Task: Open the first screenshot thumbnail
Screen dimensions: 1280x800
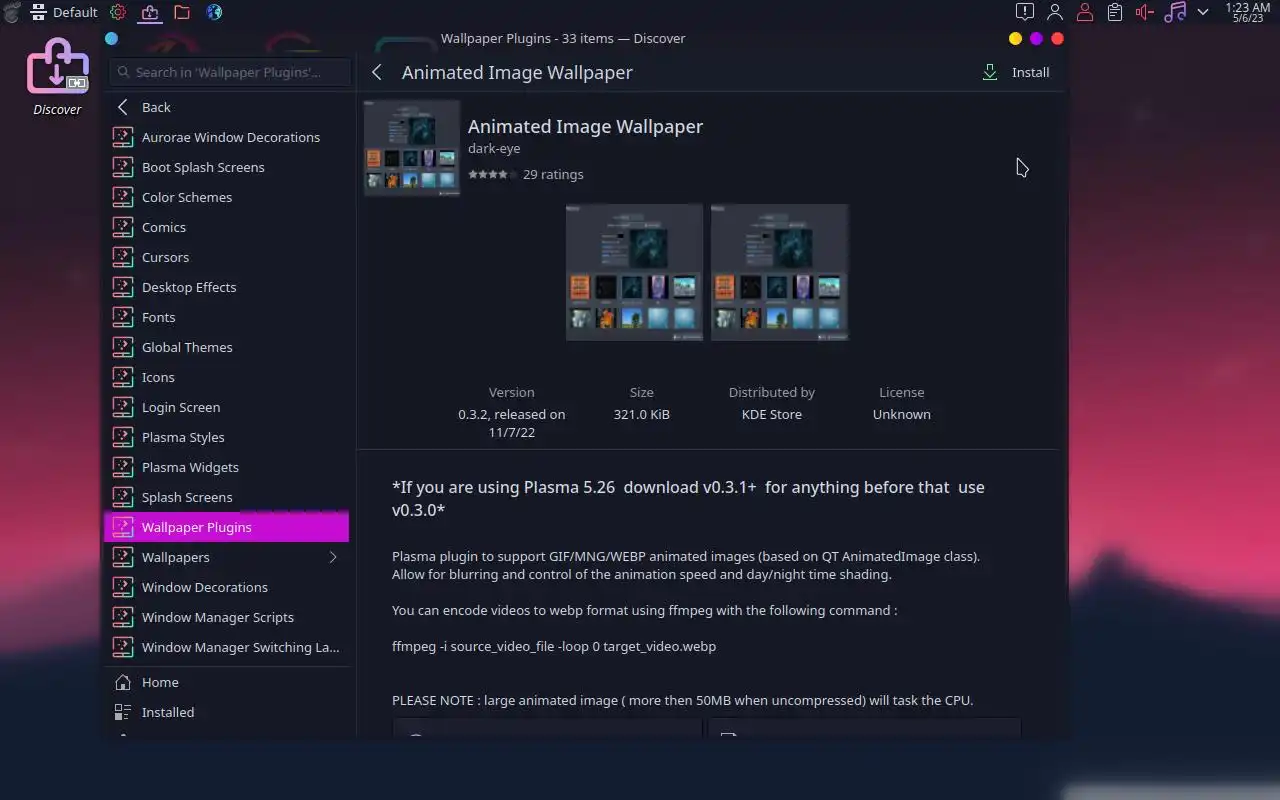Action: pyautogui.click(x=634, y=272)
